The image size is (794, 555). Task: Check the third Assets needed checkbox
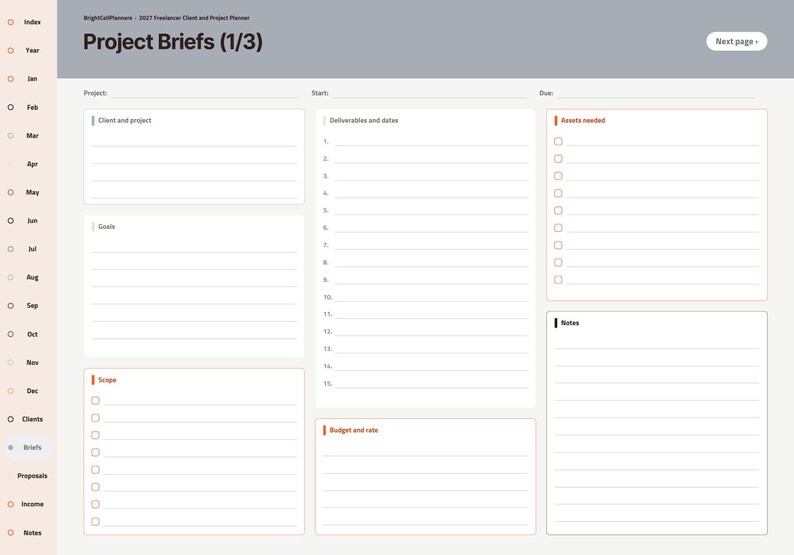[558, 176]
